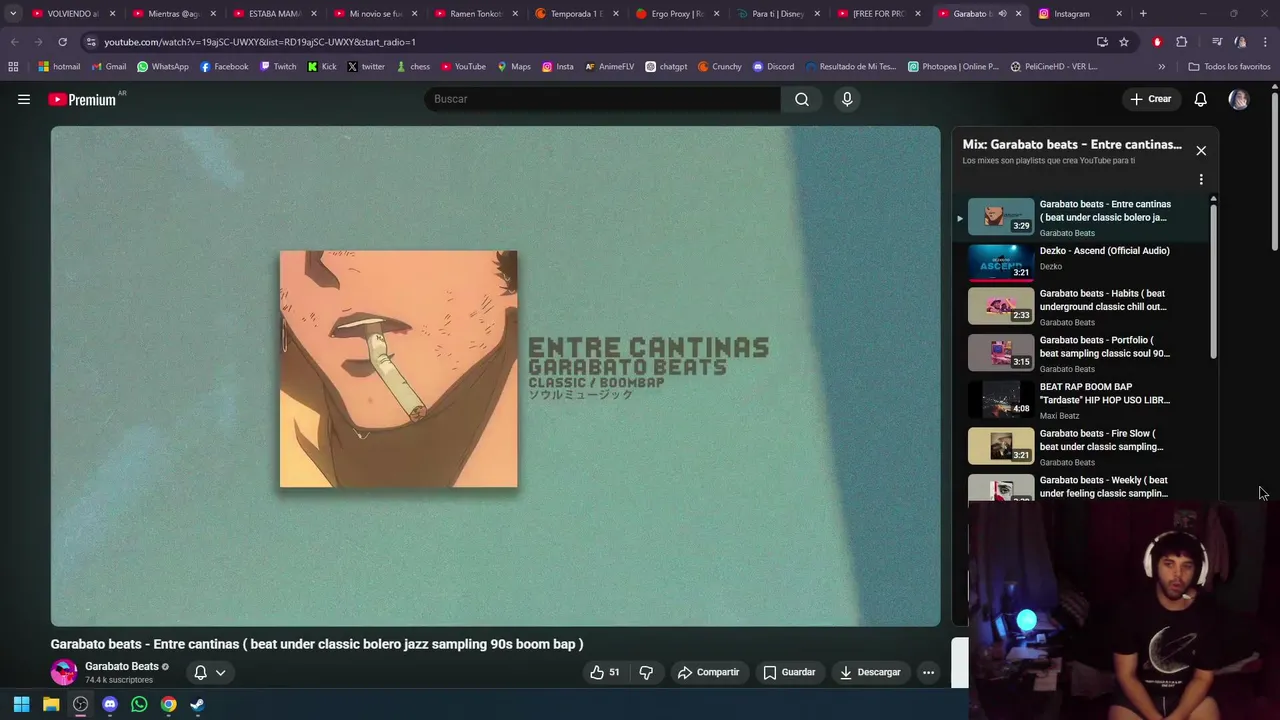Switch to Instagram browser tab
Viewport: 1280px width, 720px height.
[1079, 14]
